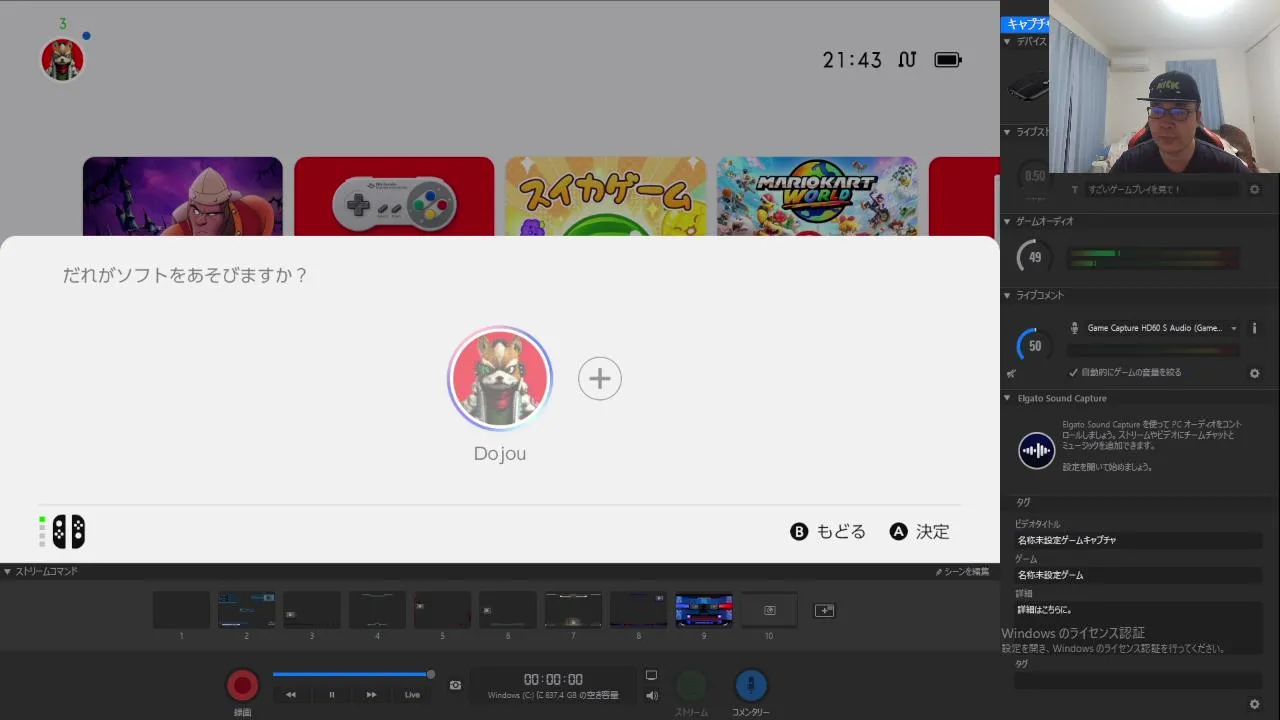The image size is (1280, 720).
Task: Jump to Live playback
Action: 412,695
